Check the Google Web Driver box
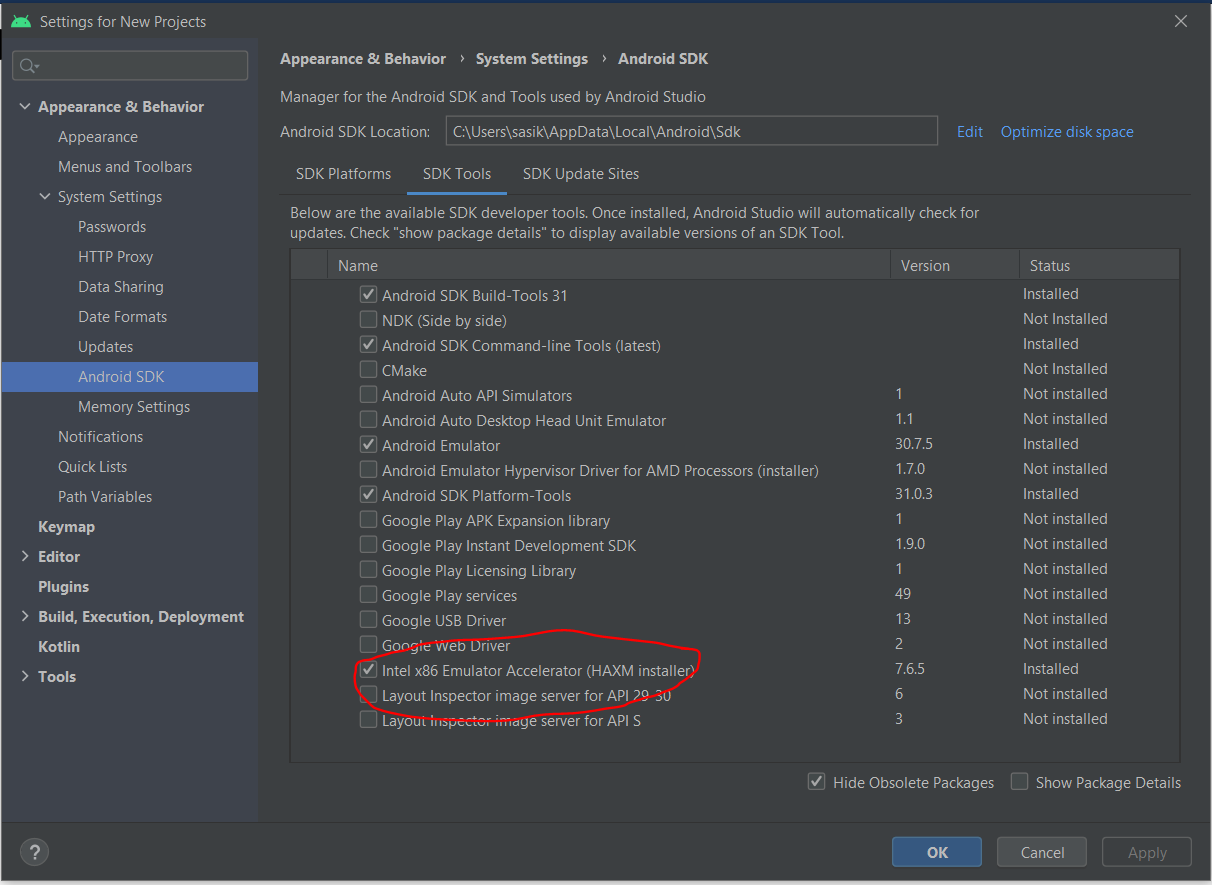The image size is (1212, 885). [369, 645]
